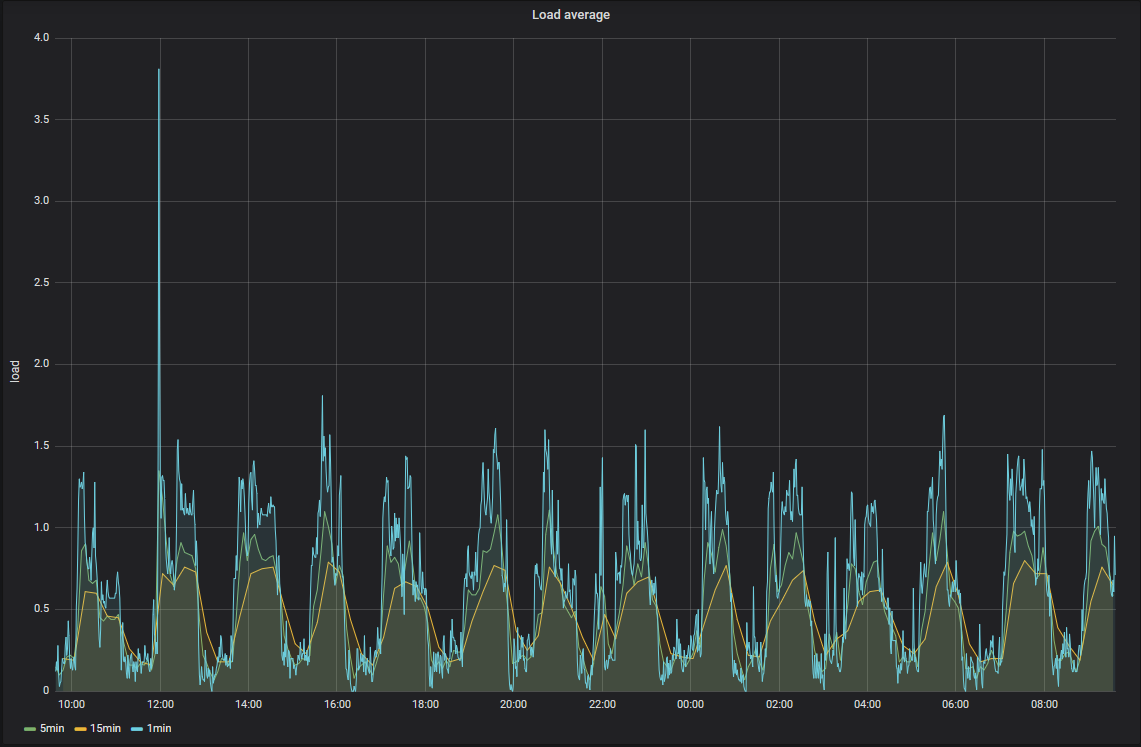Click the blue 1min legend color swatch
The width and height of the screenshot is (1141, 747).
click(136, 728)
